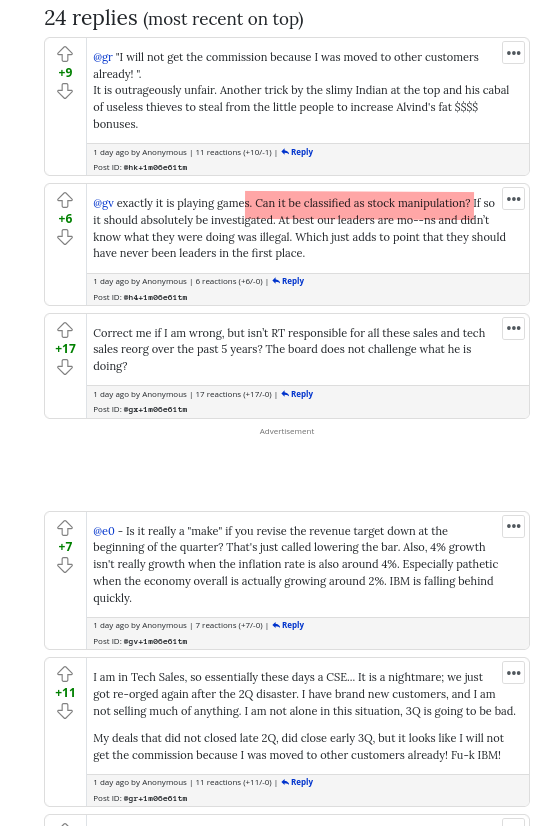The width and height of the screenshot is (558, 826).
Task: Open the three-dot menu on the +9 reply
Action: (513, 53)
